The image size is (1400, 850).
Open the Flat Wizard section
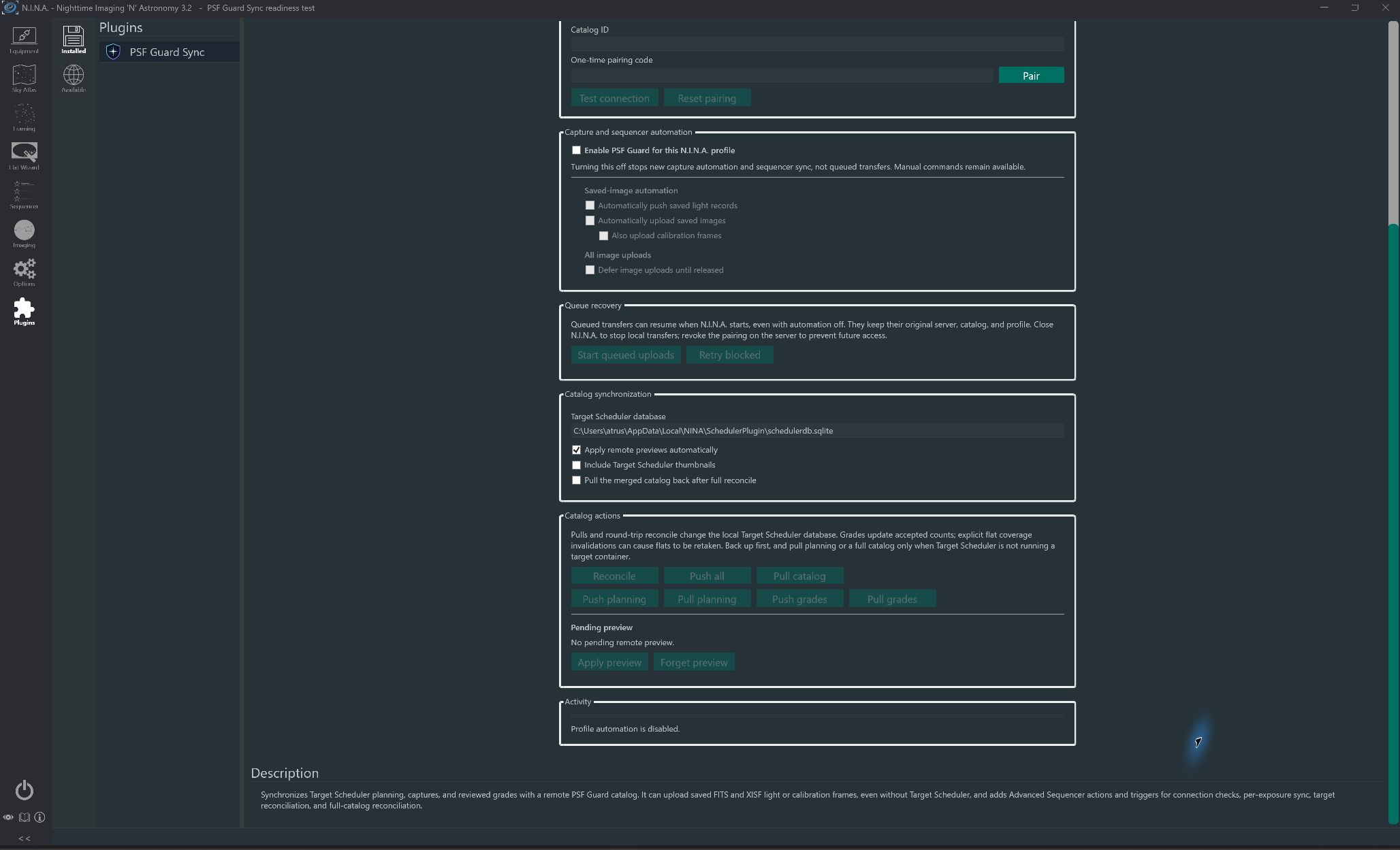pyautogui.click(x=24, y=156)
